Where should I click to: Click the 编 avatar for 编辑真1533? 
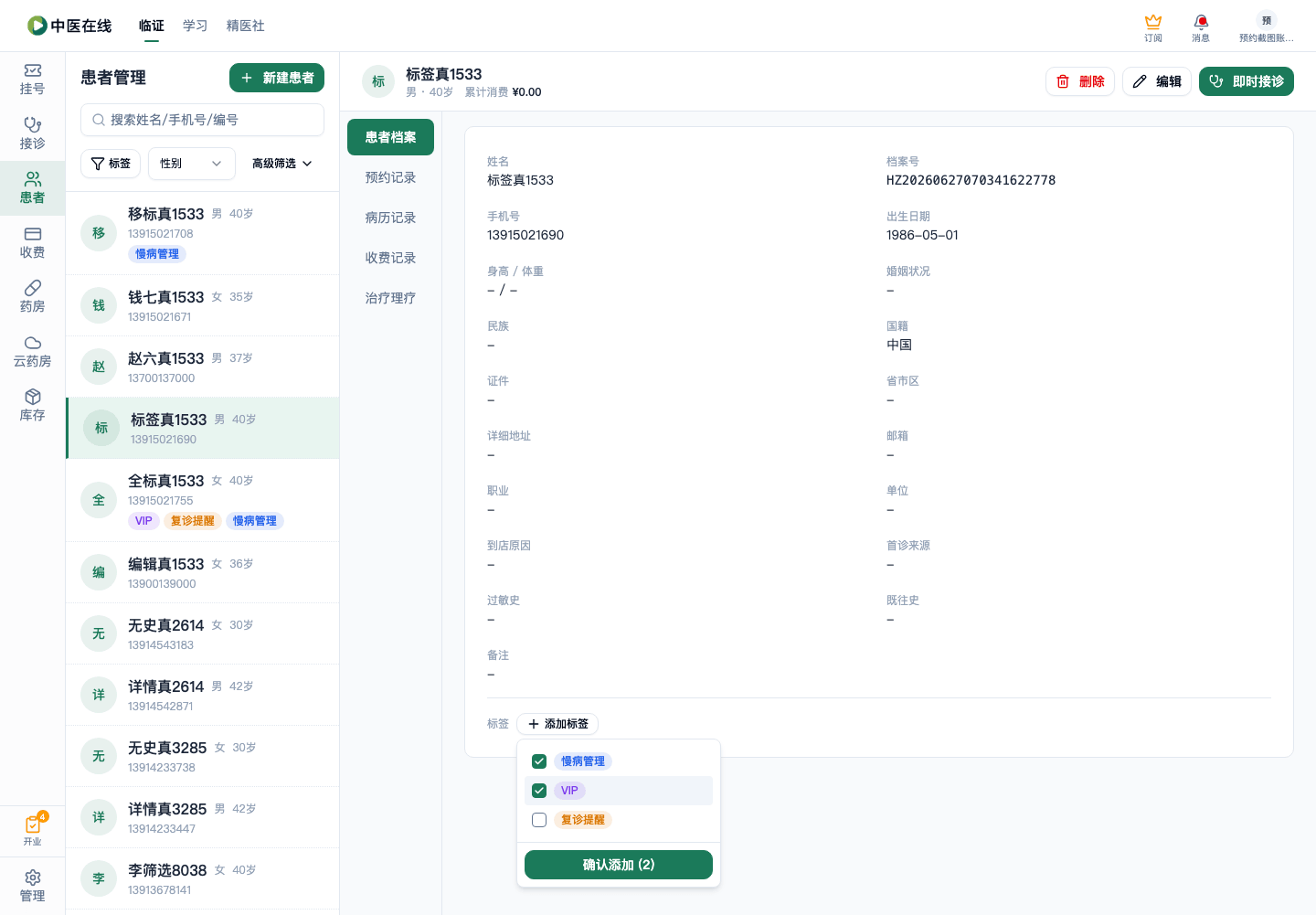click(99, 572)
